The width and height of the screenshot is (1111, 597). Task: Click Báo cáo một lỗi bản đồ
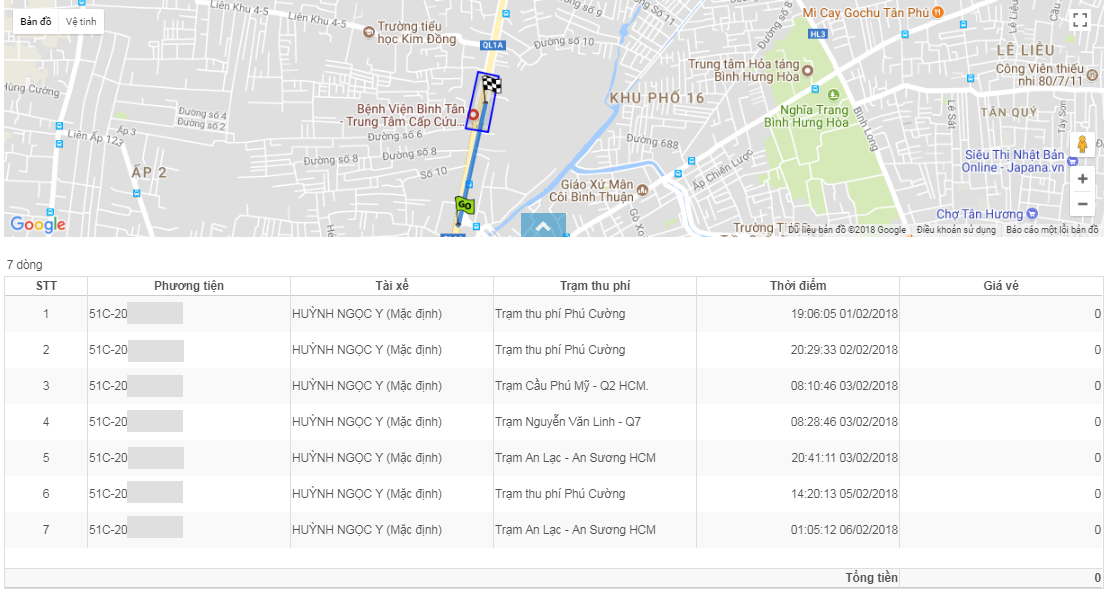point(1052,230)
